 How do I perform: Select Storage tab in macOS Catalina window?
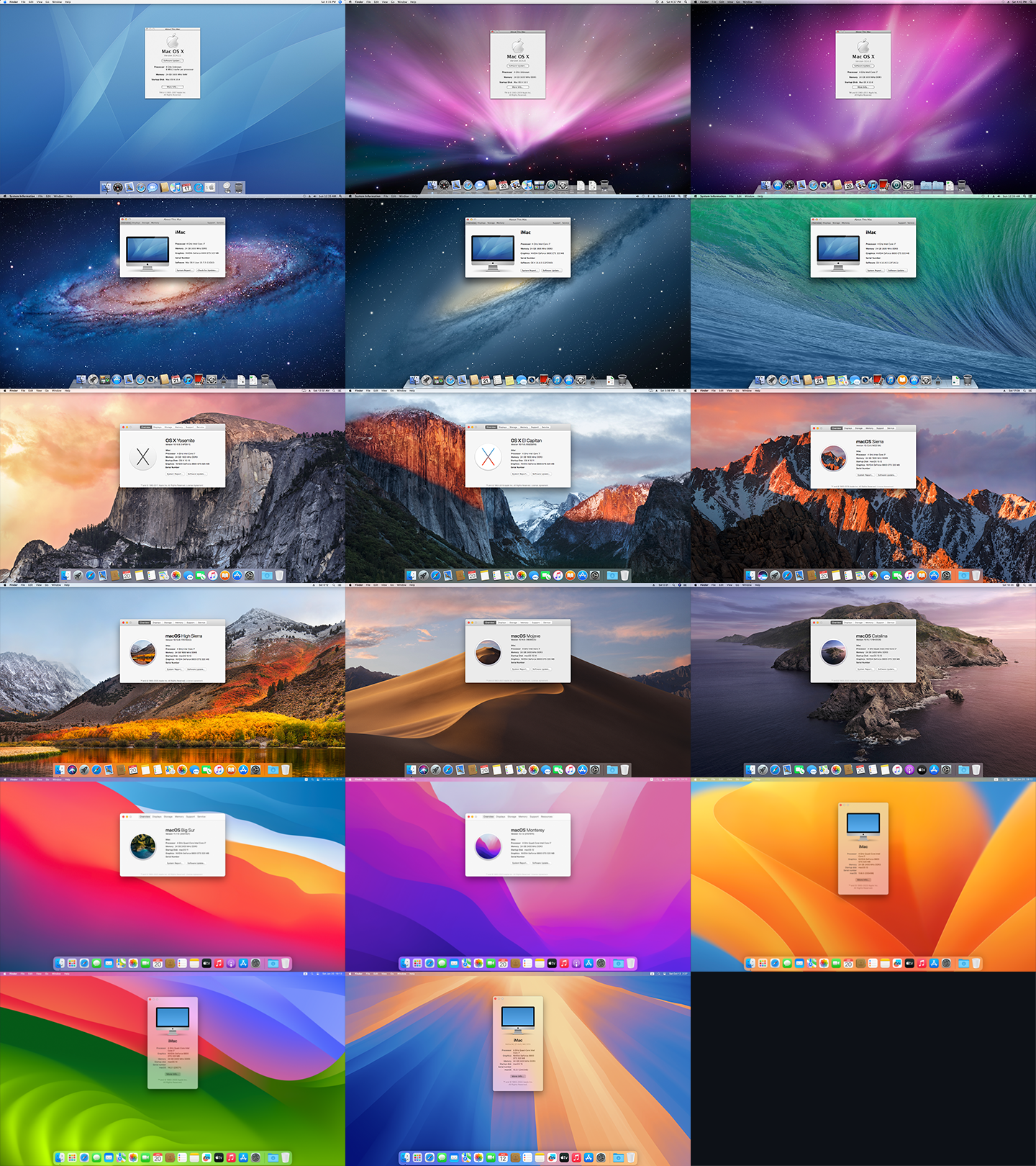point(859,623)
